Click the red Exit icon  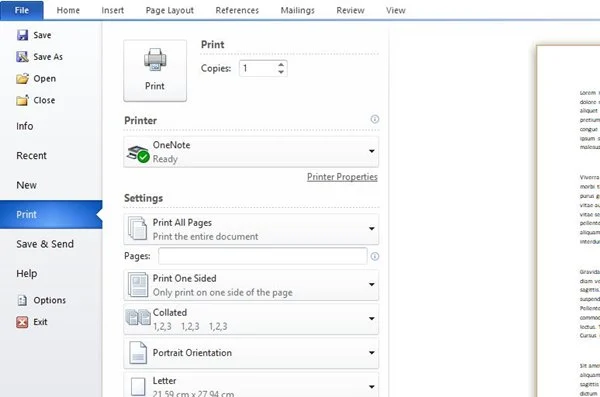click(22, 322)
